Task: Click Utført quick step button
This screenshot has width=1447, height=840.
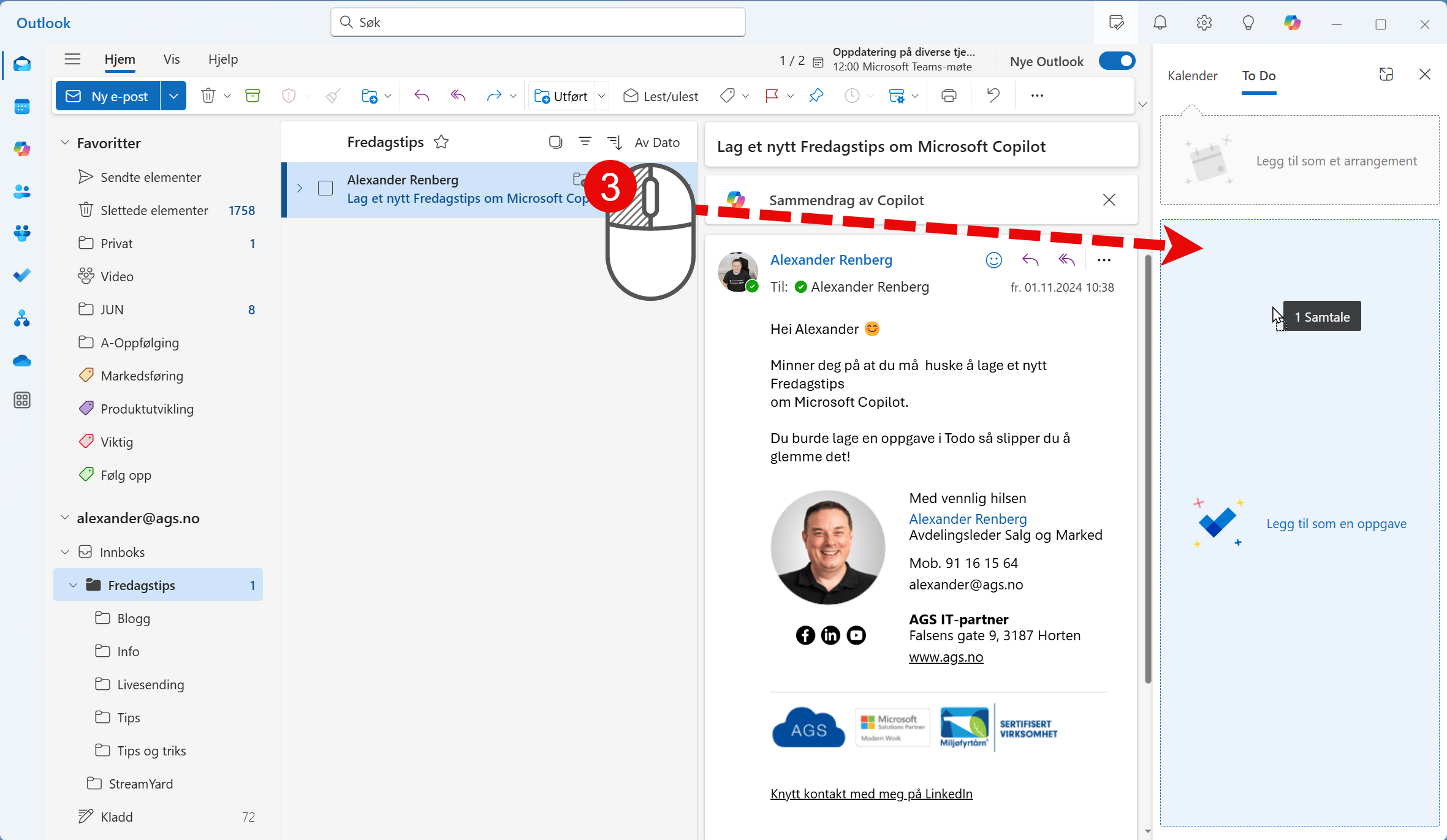Action: pyautogui.click(x=561, y=96)
